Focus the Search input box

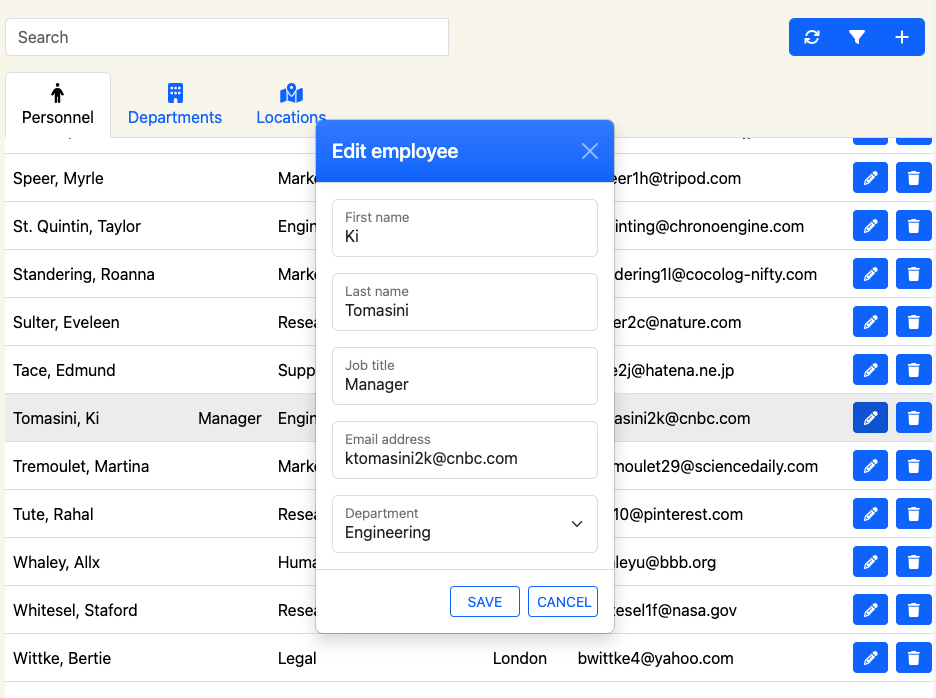[227, 37]
